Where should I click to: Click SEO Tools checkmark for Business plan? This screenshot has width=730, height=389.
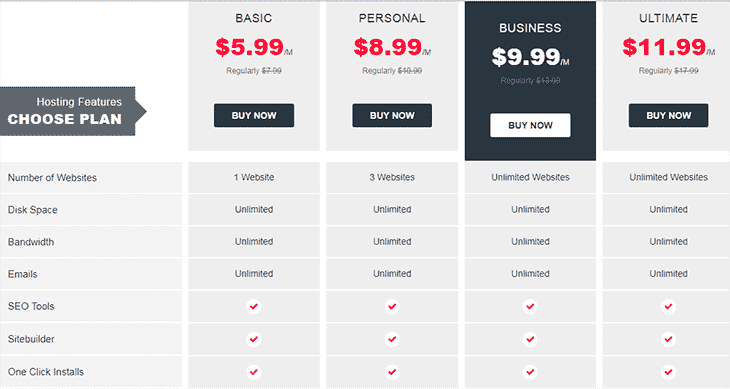[x=530, y=307]
